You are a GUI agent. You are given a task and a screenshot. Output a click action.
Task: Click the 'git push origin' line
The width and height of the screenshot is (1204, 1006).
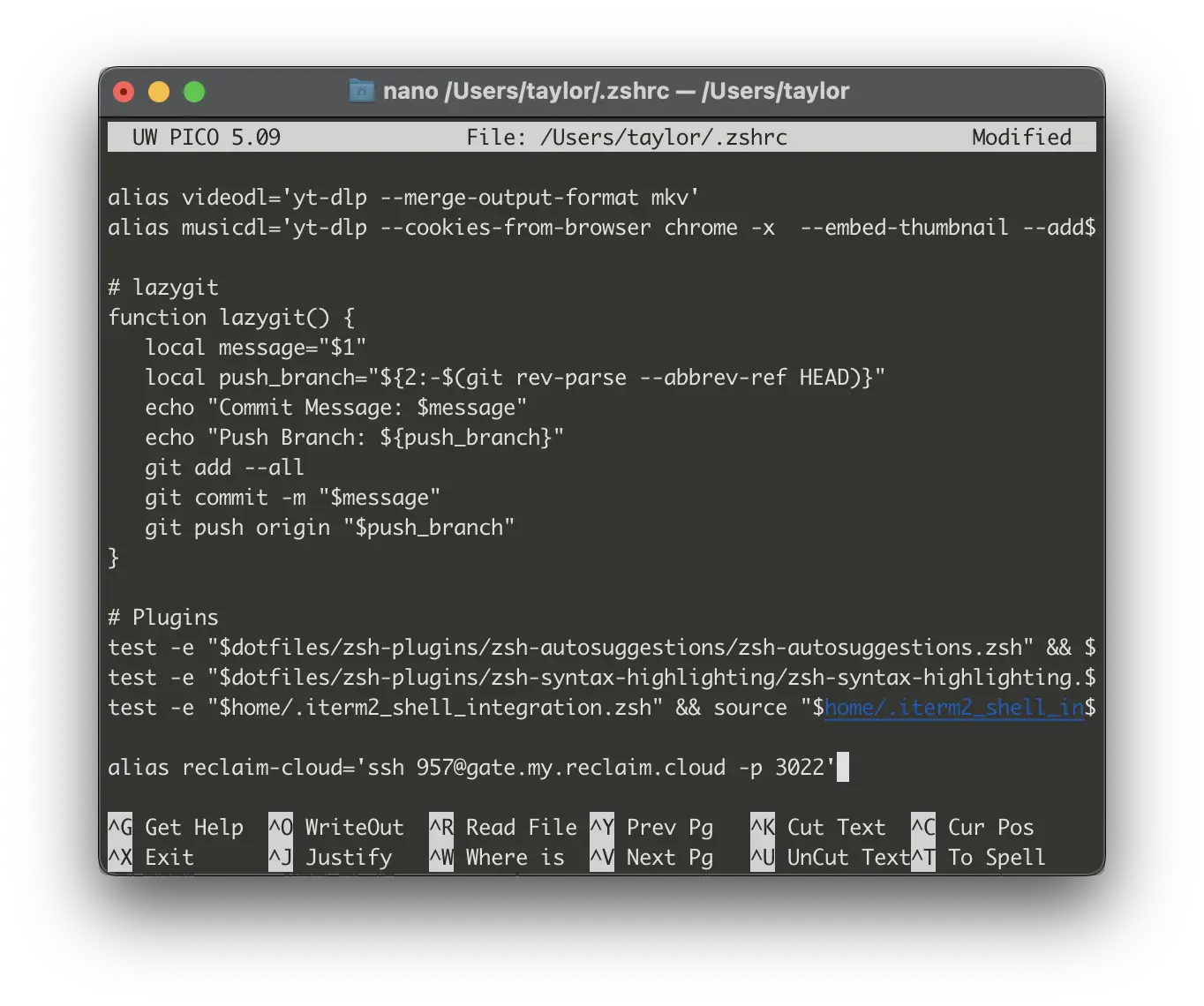pyautogui.click(x=330, y=528)
